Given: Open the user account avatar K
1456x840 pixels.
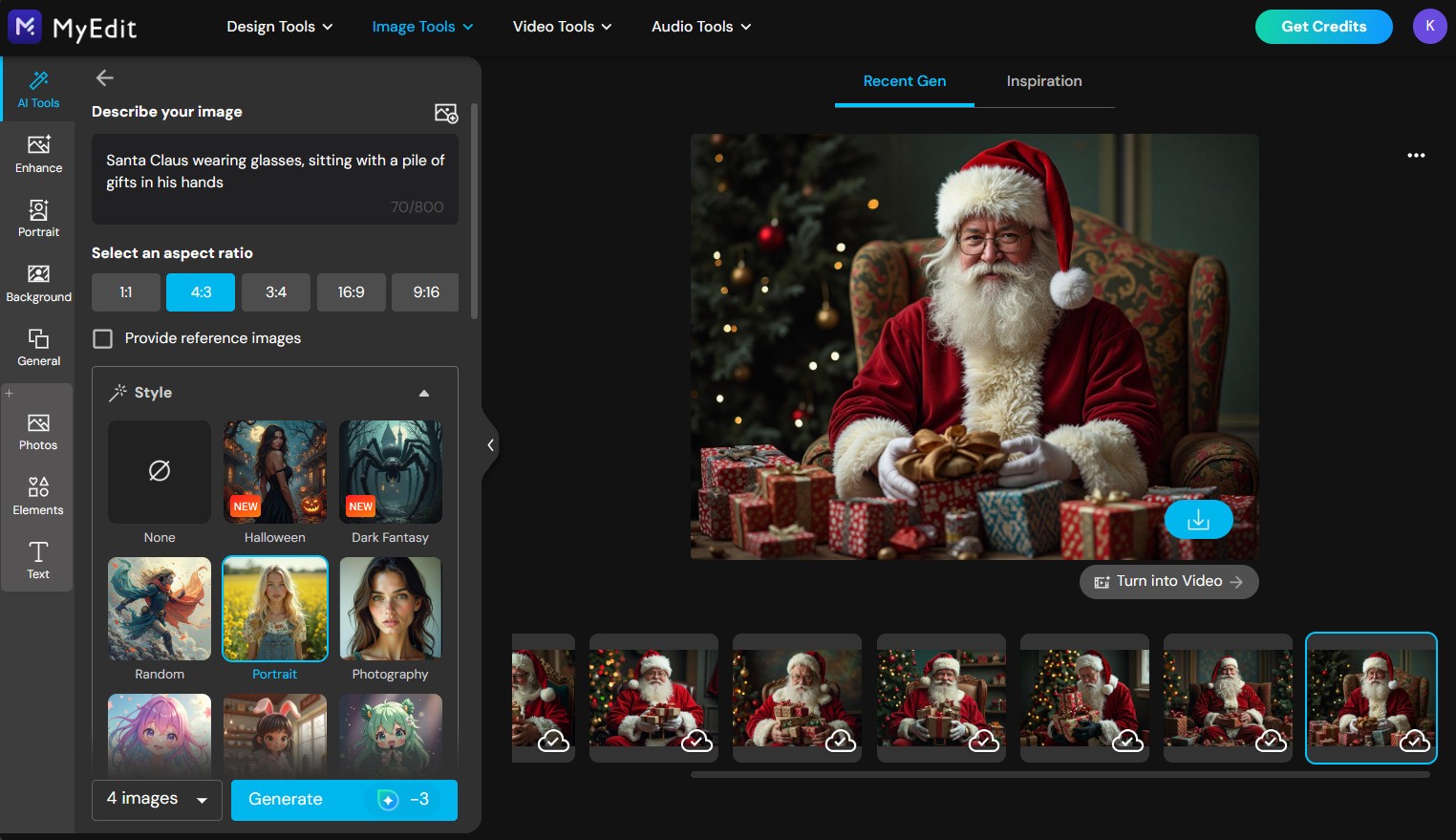Looking at the screenshot, I should click(1429, 27).
